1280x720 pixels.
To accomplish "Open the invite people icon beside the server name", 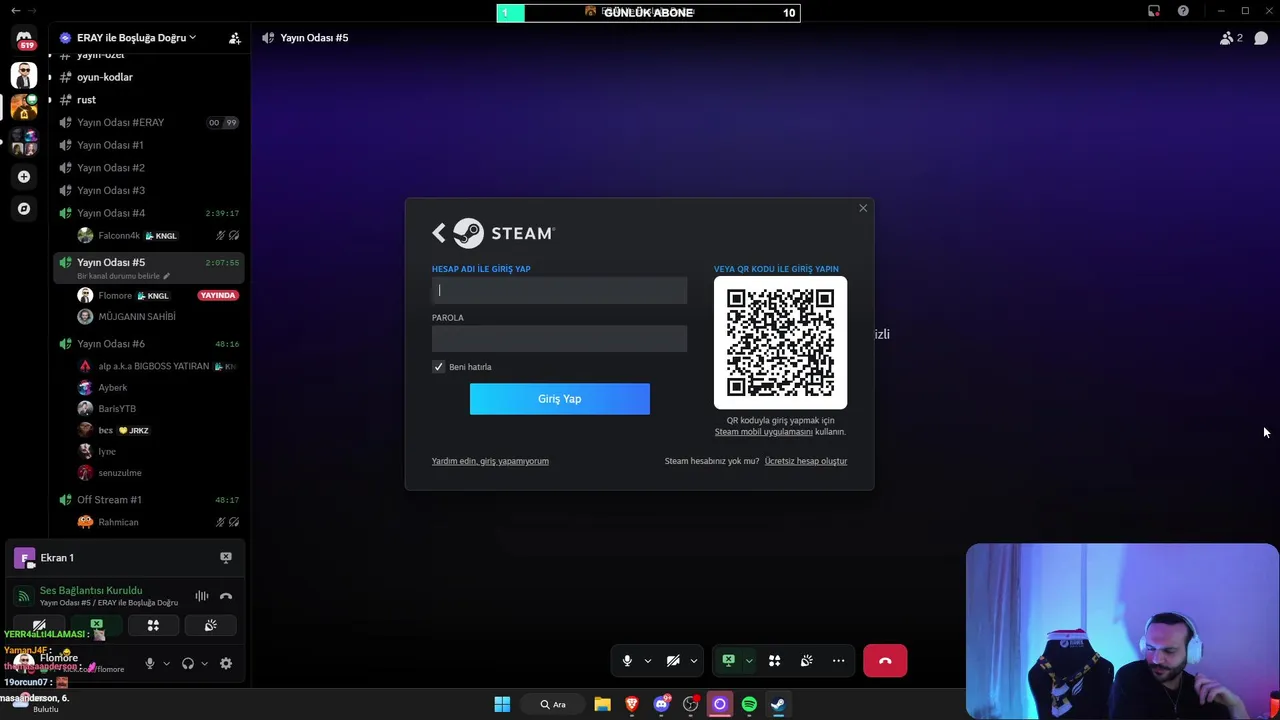I will [235, 38].
